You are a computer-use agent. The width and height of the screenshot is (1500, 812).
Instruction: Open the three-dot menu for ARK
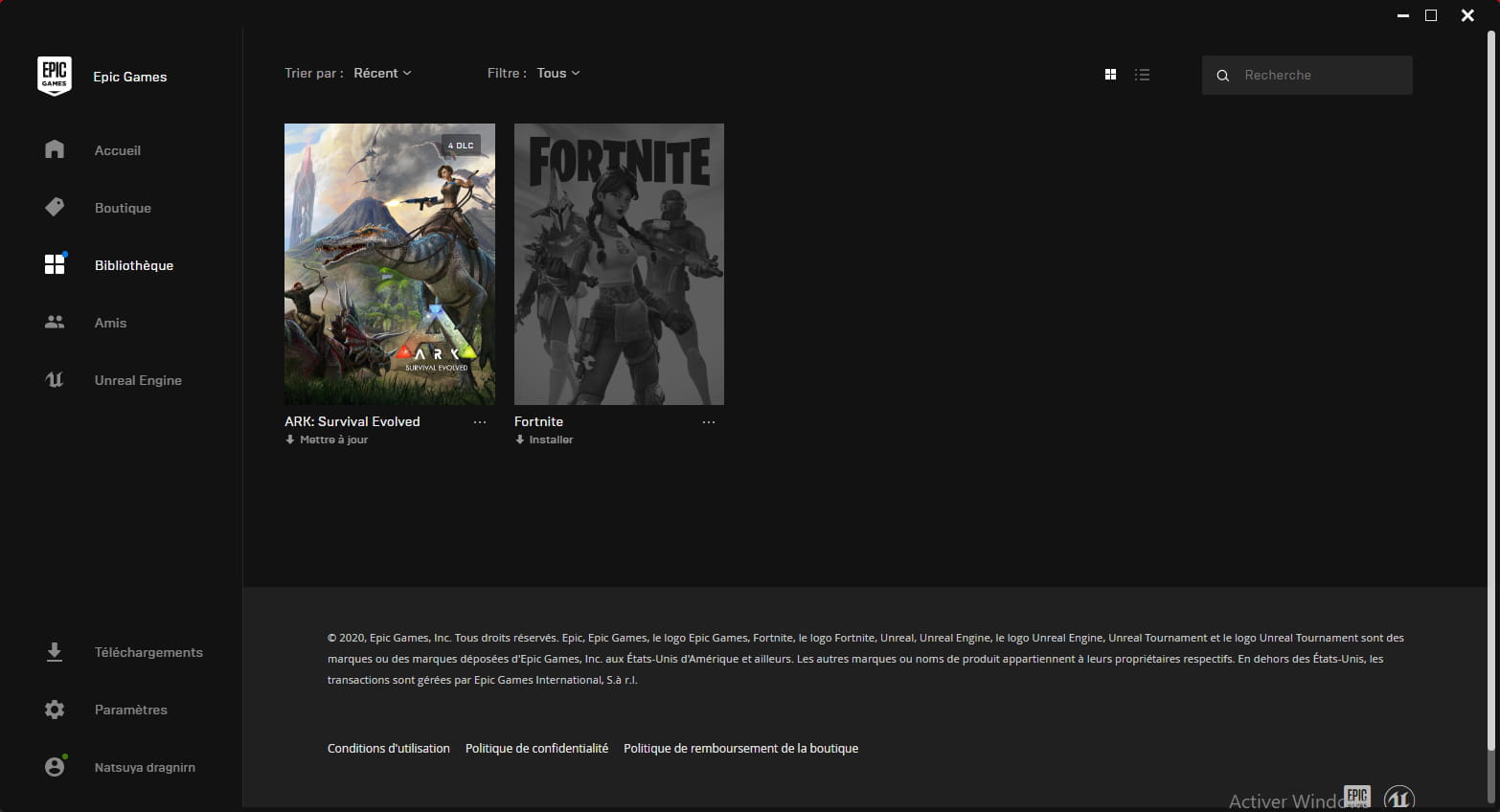click(480, 422)
